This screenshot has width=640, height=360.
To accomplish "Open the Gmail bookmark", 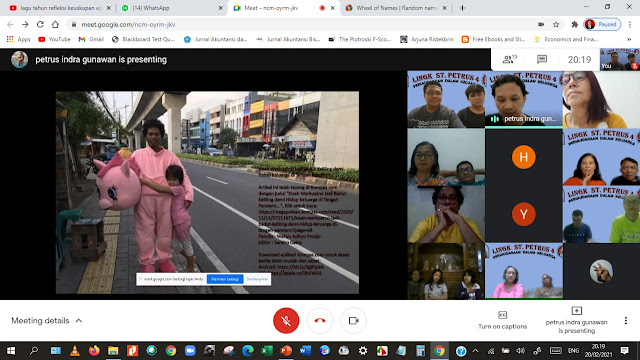I will tap(91, 39).
